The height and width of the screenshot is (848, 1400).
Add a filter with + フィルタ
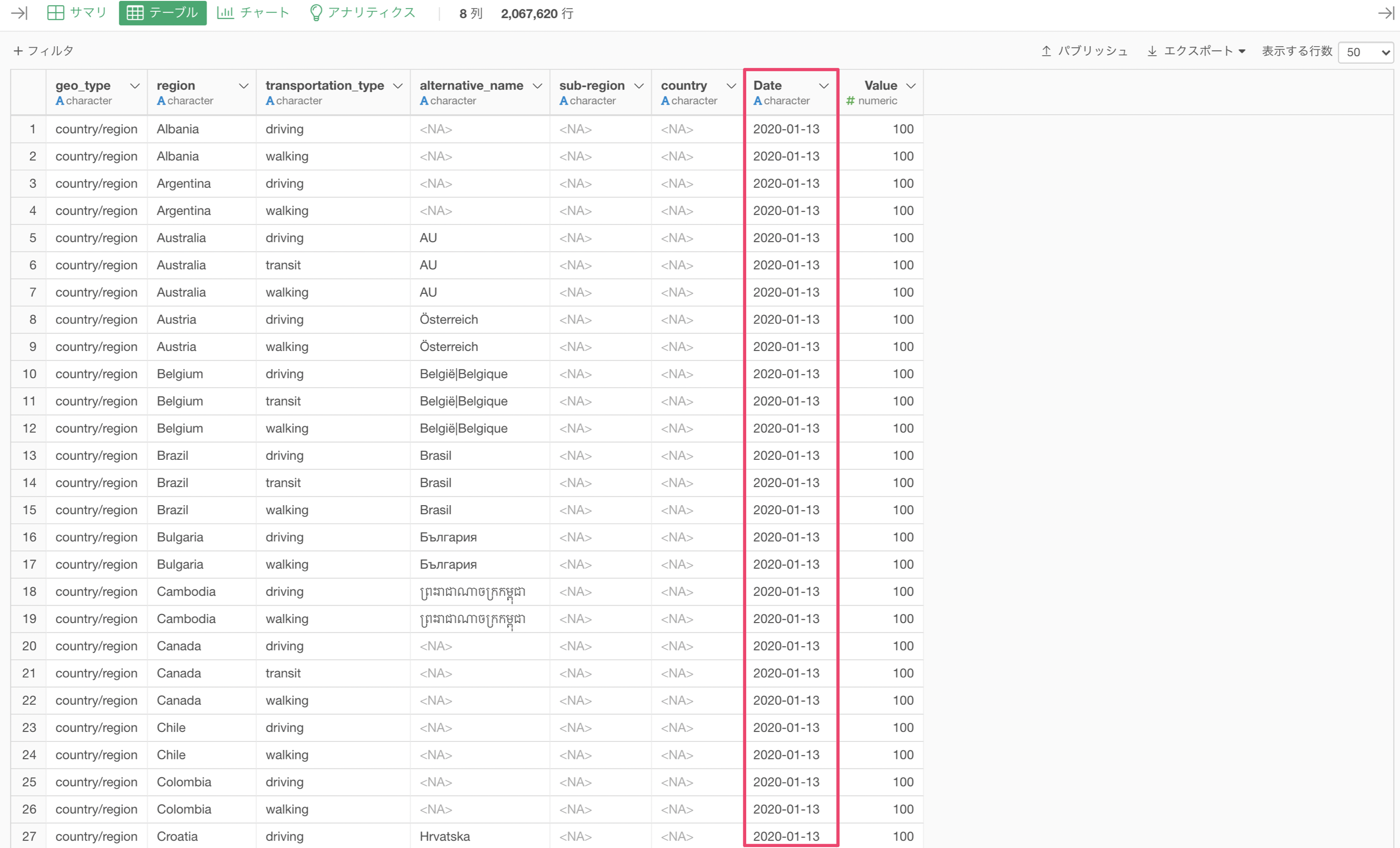44,50
